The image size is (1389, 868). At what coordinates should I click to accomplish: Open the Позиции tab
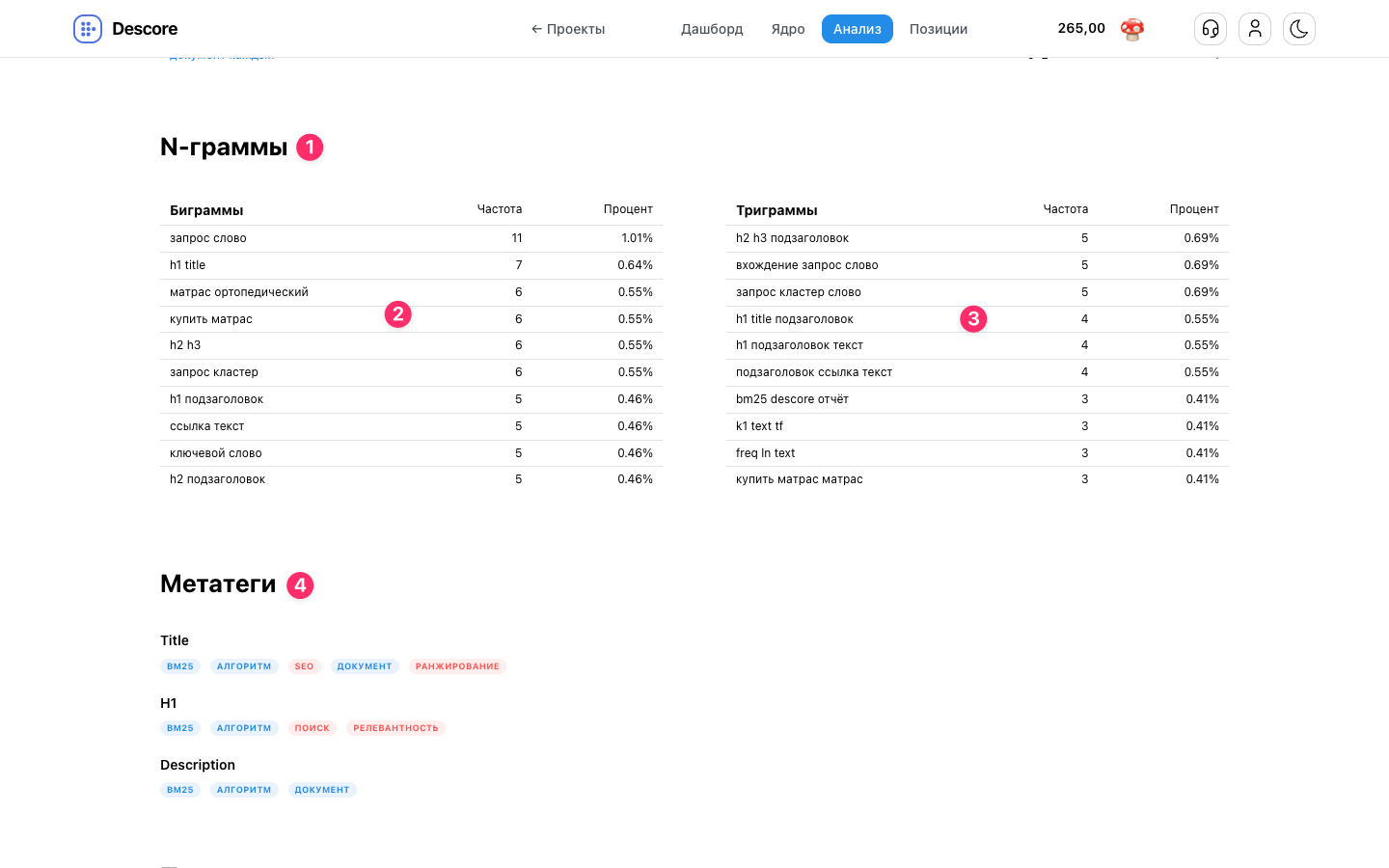939,29
